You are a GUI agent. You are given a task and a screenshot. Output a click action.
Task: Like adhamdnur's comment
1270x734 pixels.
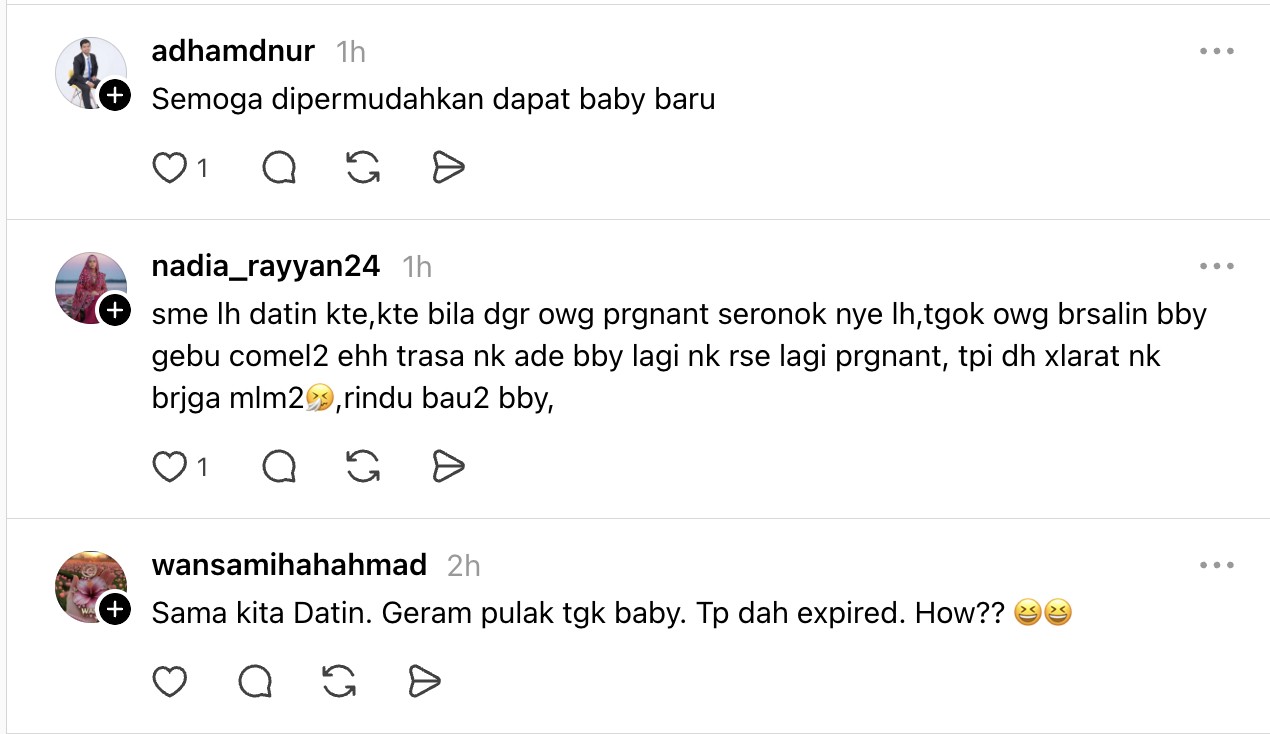coord(170,168)
